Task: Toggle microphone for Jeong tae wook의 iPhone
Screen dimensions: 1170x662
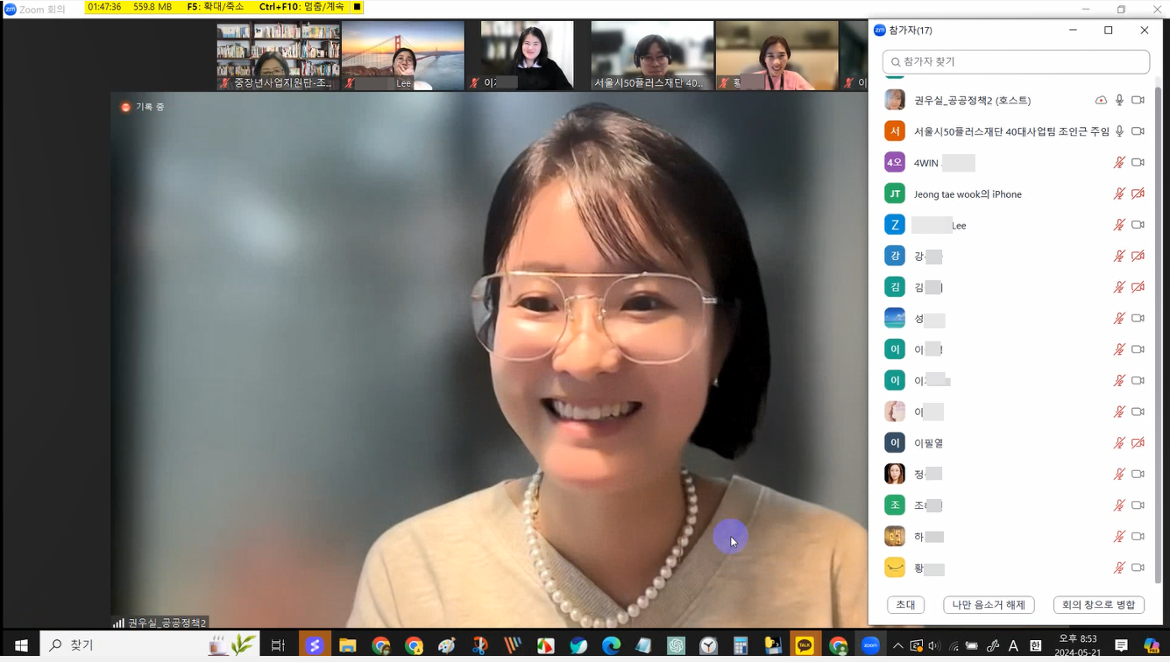Action: click(1119, 194)
